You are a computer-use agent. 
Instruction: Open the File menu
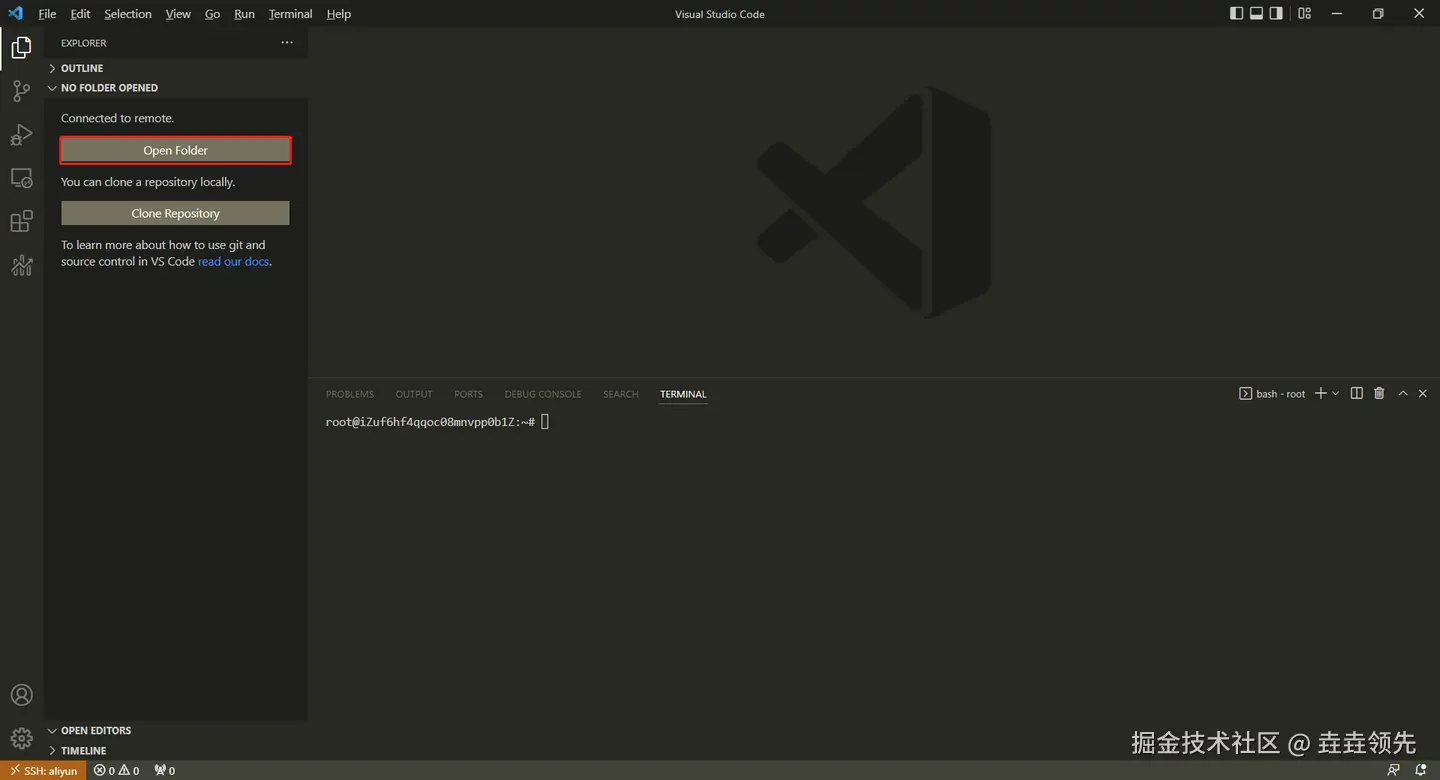[x=47, y=14]
